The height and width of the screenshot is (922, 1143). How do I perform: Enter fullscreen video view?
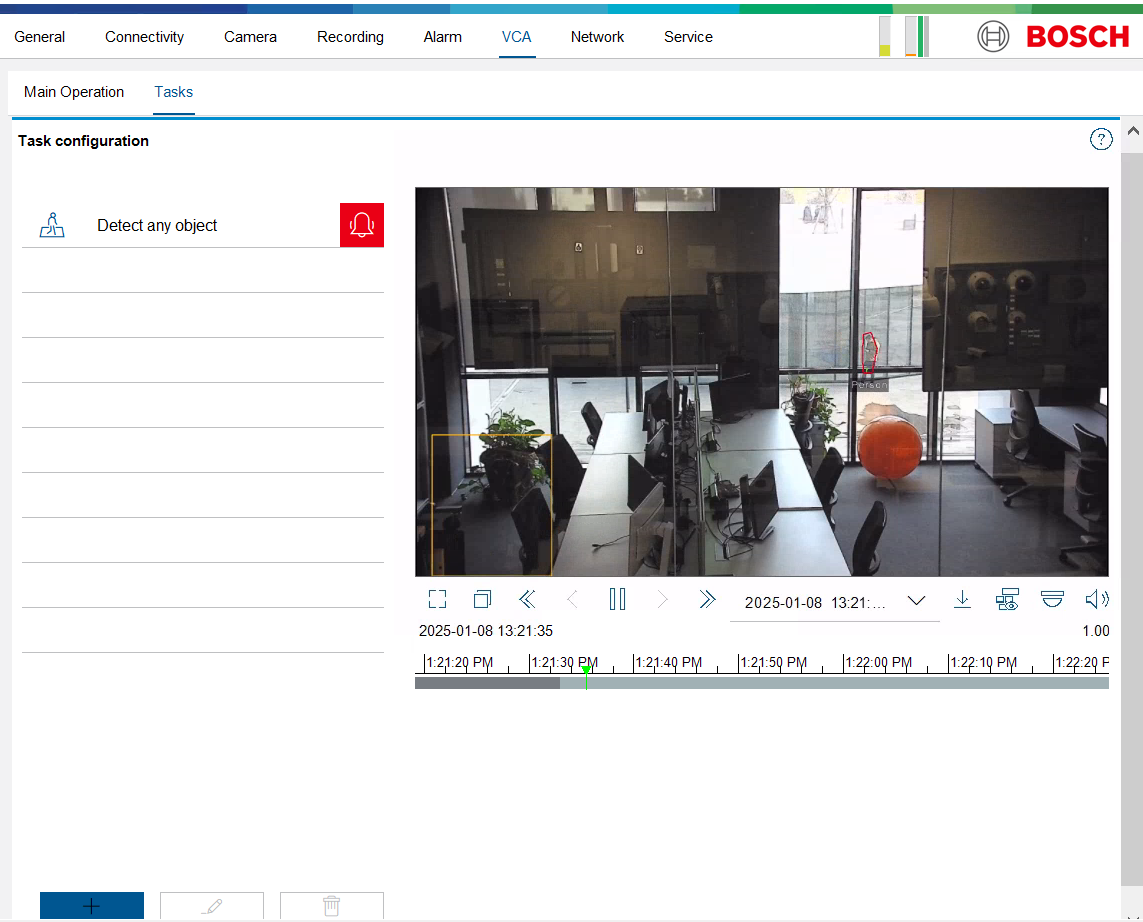[437, 600]
